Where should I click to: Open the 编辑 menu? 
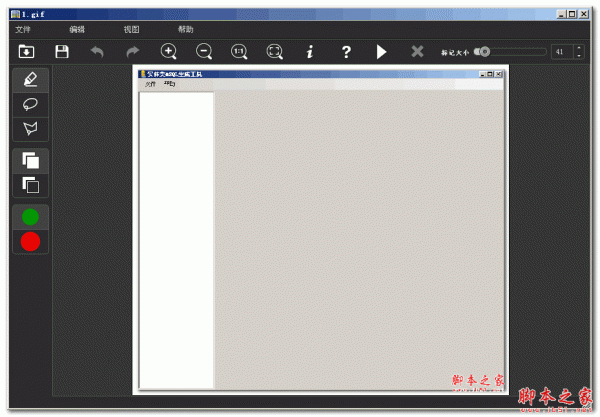pyautogui.click(x=77, y=29)
